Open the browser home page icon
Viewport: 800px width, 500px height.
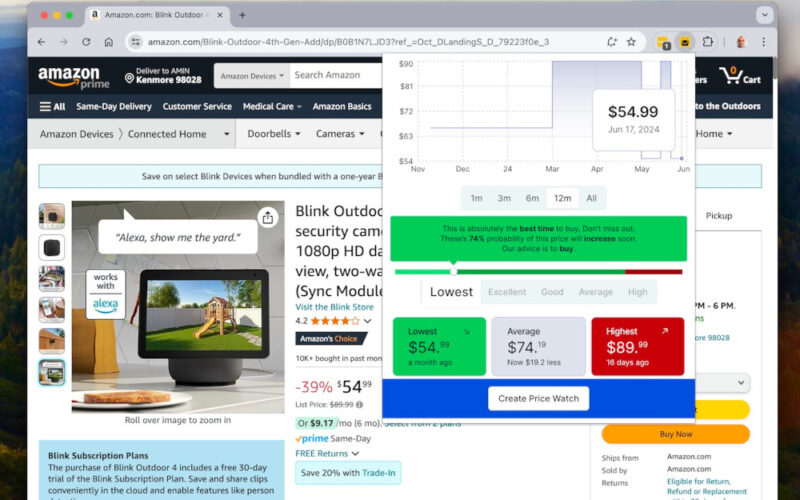pos(109,42)
